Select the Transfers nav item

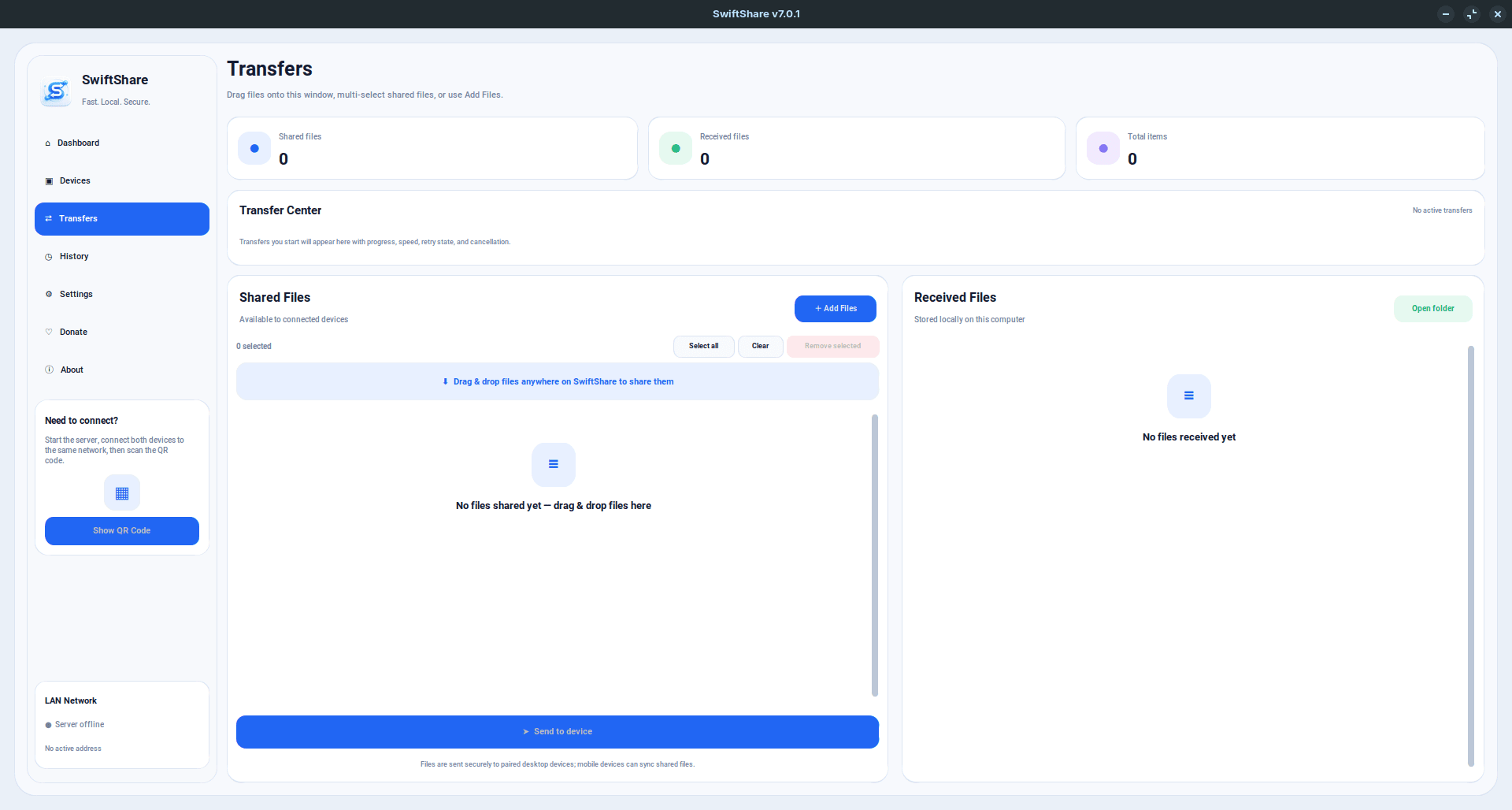(x=122, y=219)
